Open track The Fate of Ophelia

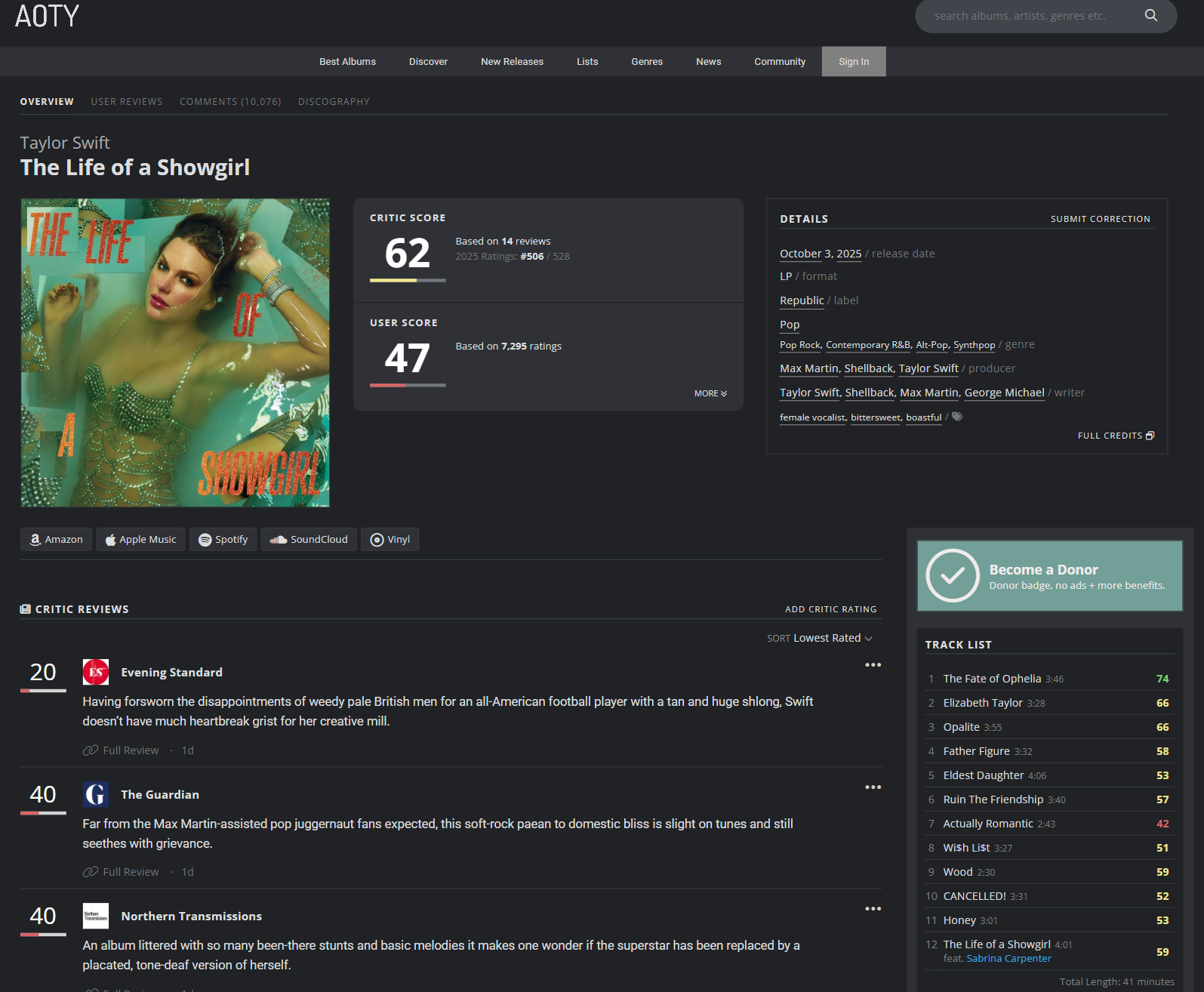992,679
